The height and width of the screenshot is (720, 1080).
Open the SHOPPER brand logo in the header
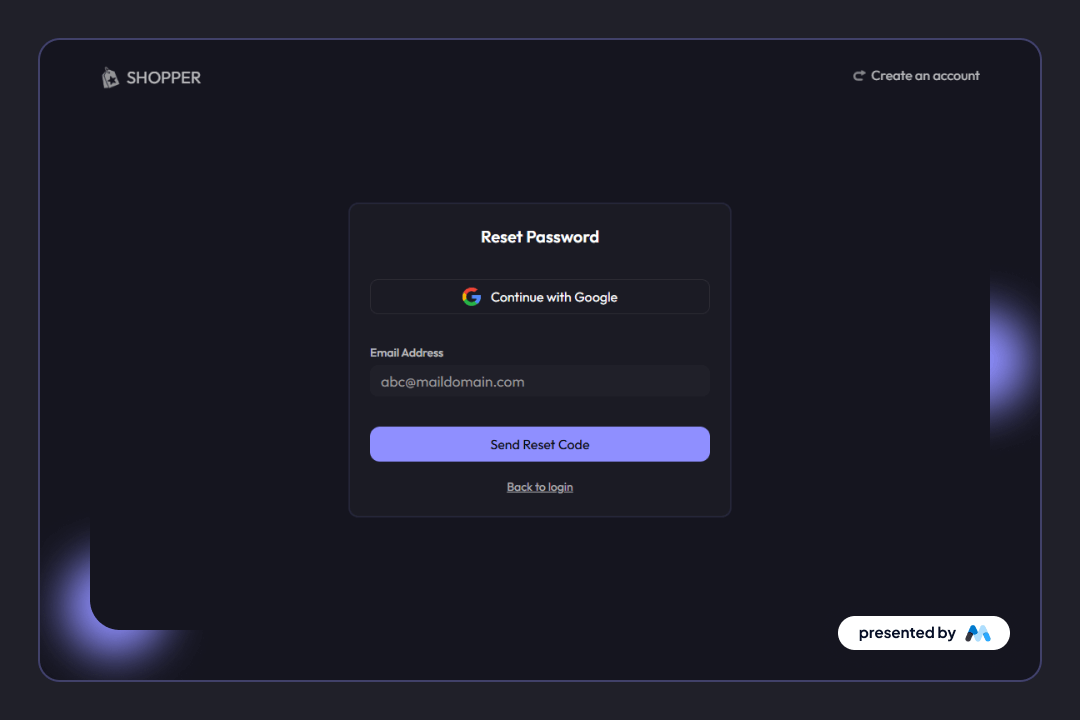pos(150,77)
